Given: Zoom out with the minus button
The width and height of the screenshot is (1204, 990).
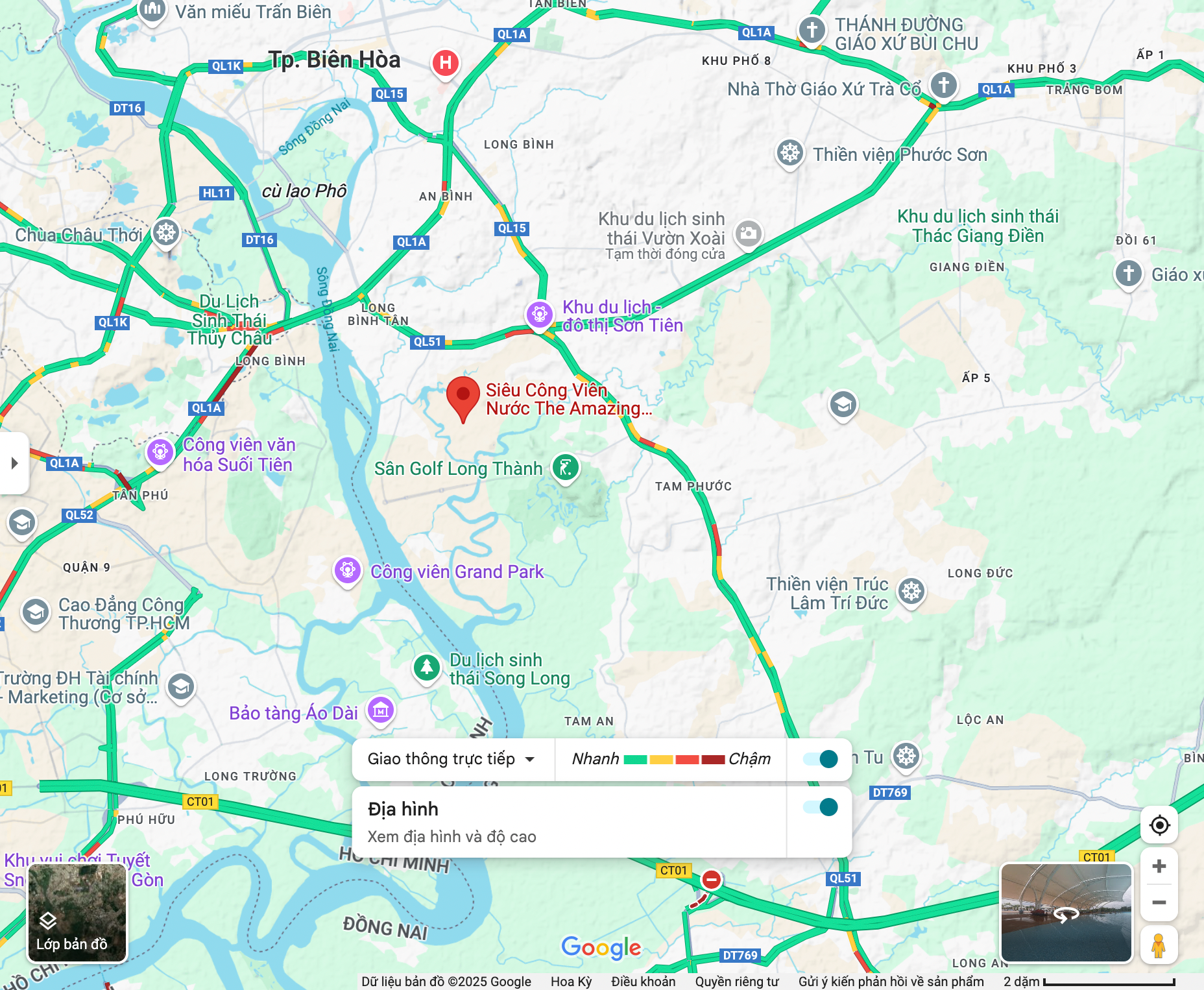Looking at the screenshot, I should click(x=1159, y=902).
